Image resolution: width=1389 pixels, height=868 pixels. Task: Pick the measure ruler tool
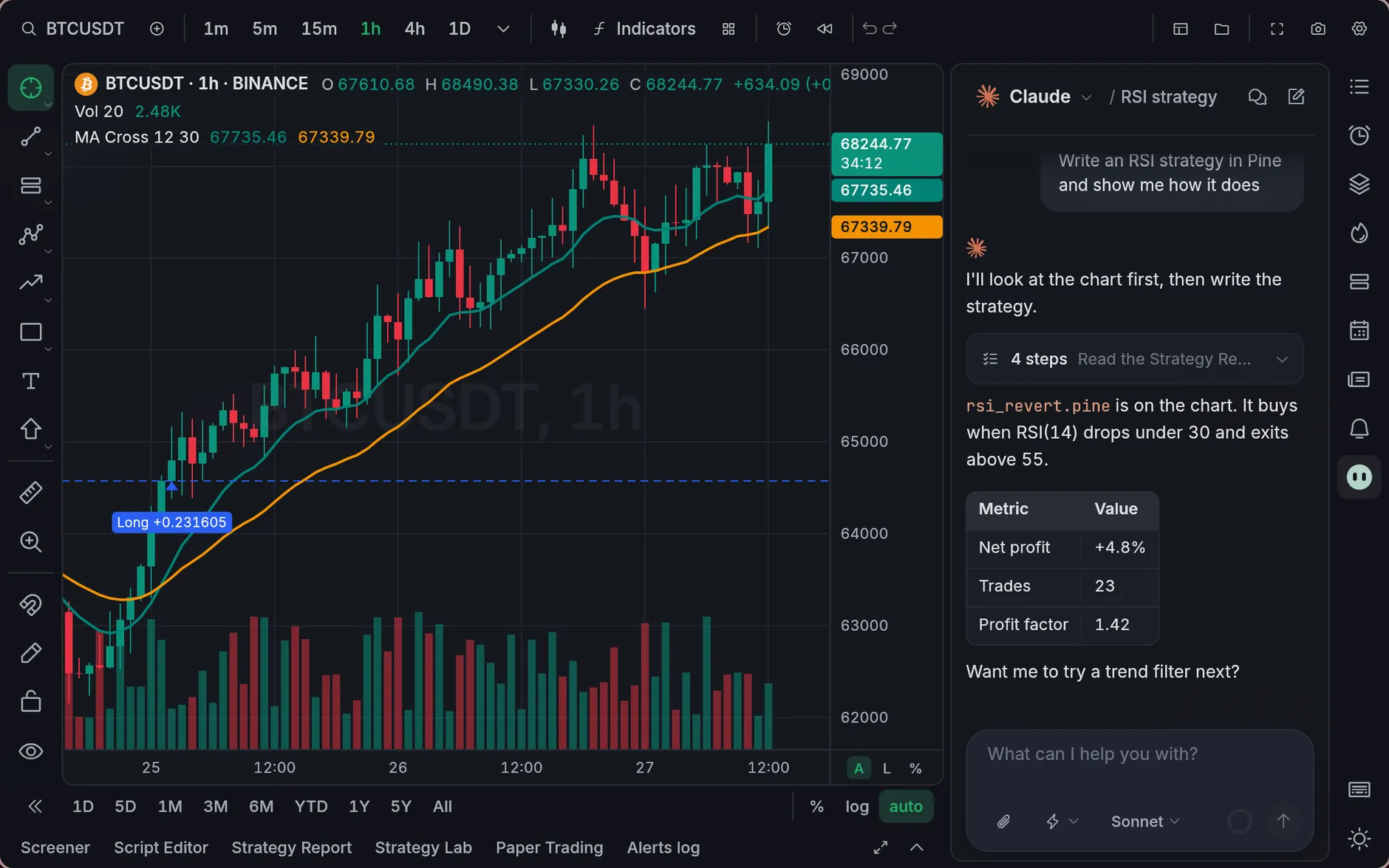tap(30, 493)
